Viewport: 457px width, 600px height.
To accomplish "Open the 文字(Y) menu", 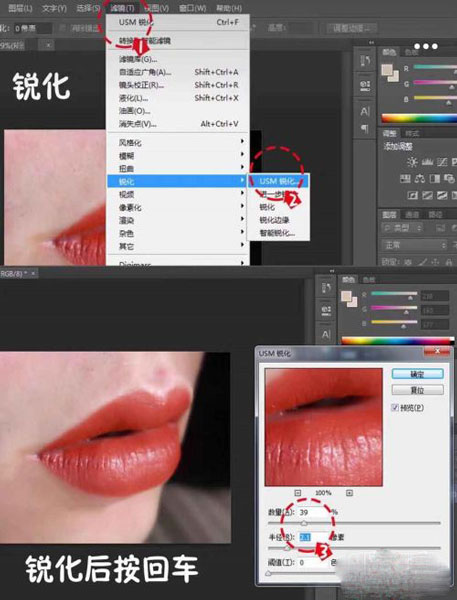I will tap(54, 8).
